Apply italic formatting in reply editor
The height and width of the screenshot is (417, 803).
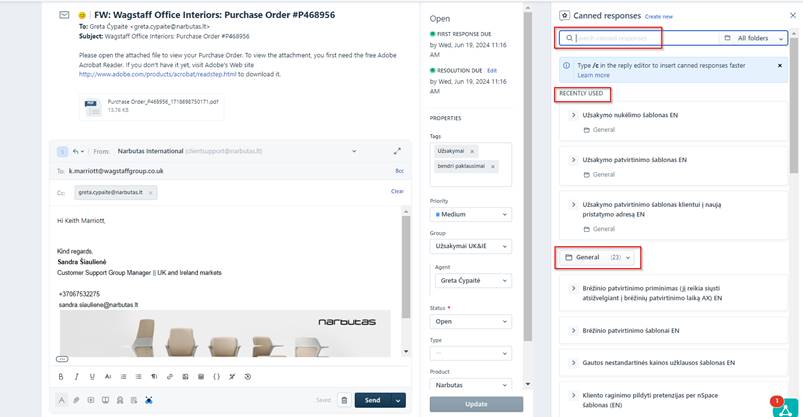[76, 377]
